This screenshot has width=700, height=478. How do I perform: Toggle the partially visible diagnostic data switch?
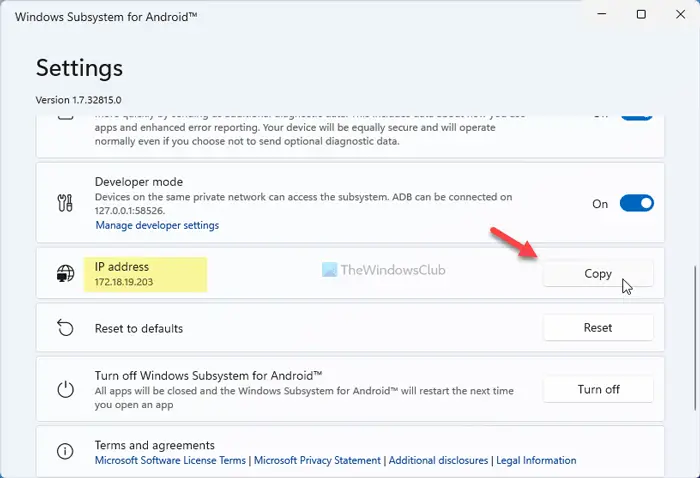[637, 116]
